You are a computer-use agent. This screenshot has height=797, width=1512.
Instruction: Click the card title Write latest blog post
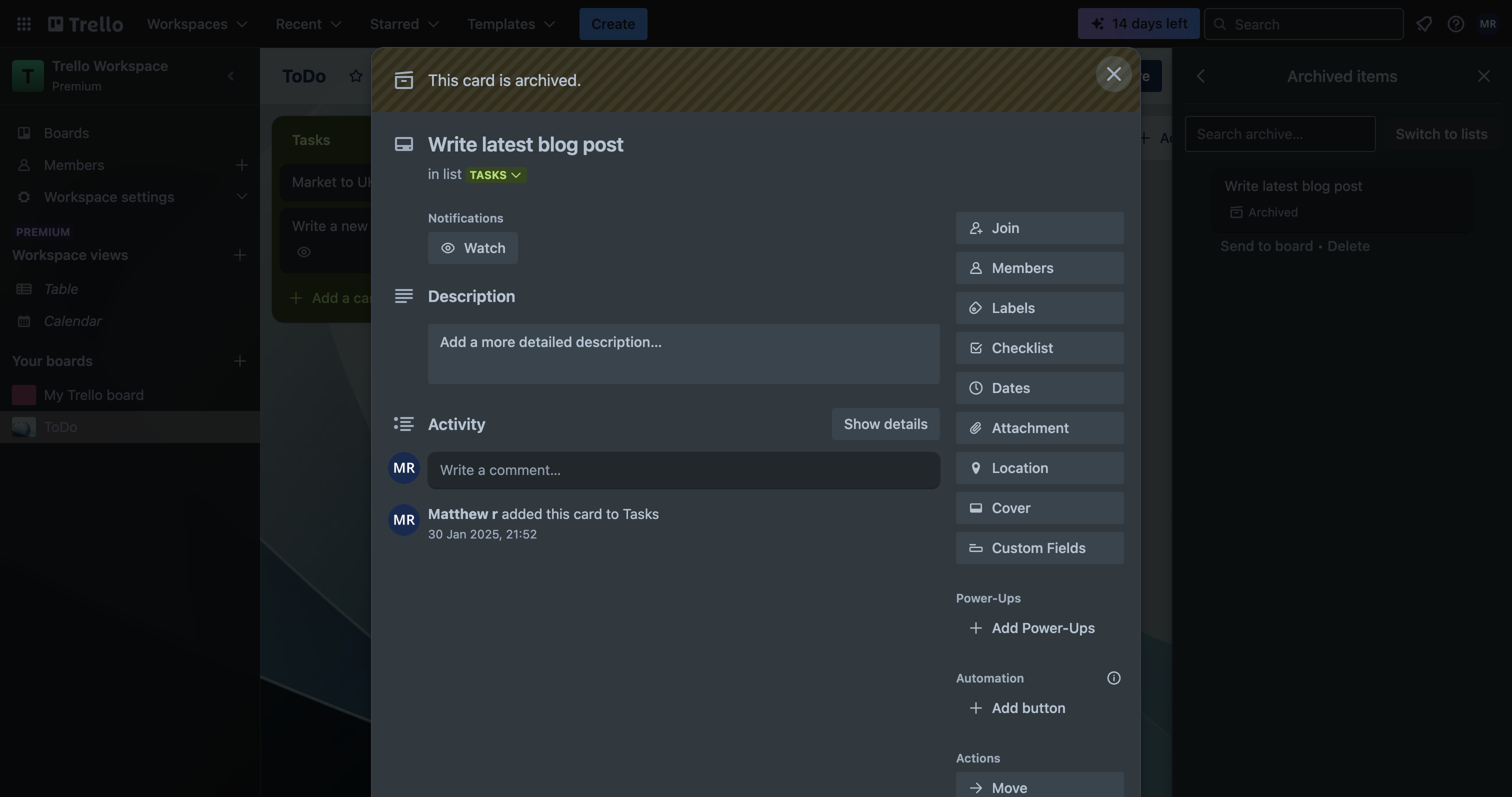tap(525, 144)
